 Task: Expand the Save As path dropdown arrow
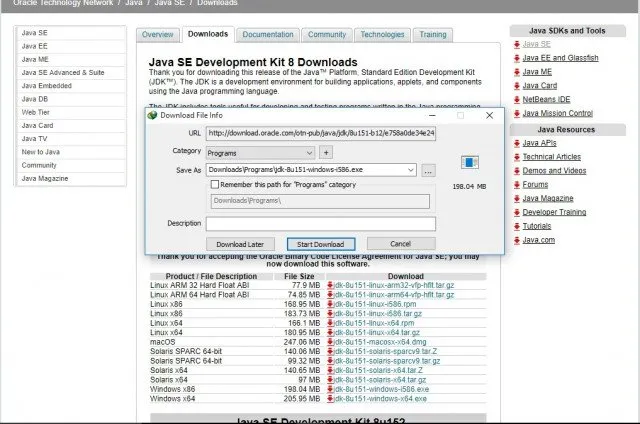(x=410, y=170)
